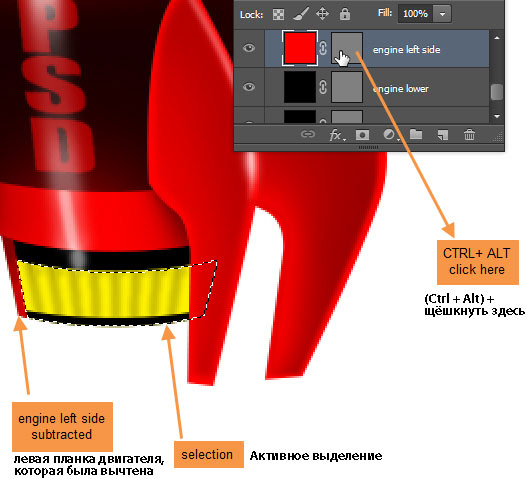This screenshot has height=479, width=527.
Task: Click layers panel scroll down arrow
Action: tap(497, 117)
